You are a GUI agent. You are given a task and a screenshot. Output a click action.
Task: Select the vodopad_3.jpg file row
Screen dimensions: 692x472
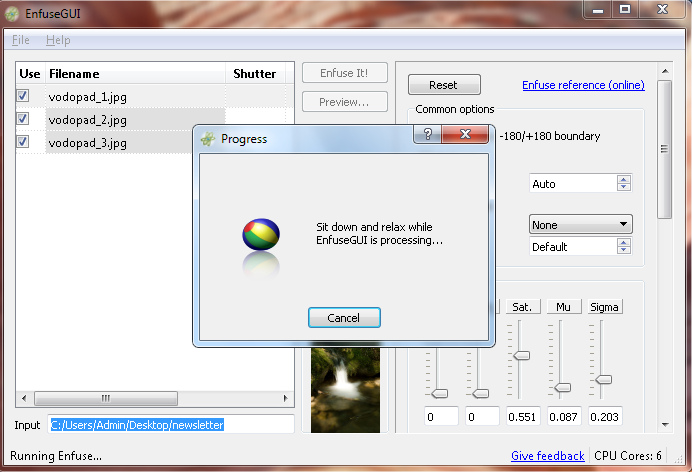[x=105, y=142]
